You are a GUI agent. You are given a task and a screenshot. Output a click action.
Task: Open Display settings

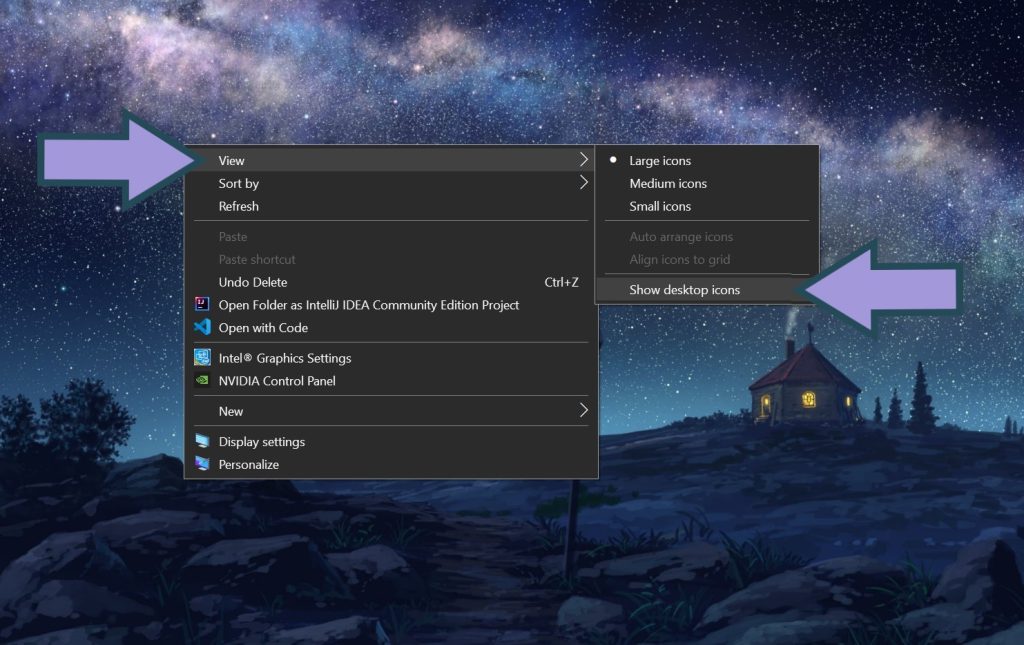coord(264,441)
